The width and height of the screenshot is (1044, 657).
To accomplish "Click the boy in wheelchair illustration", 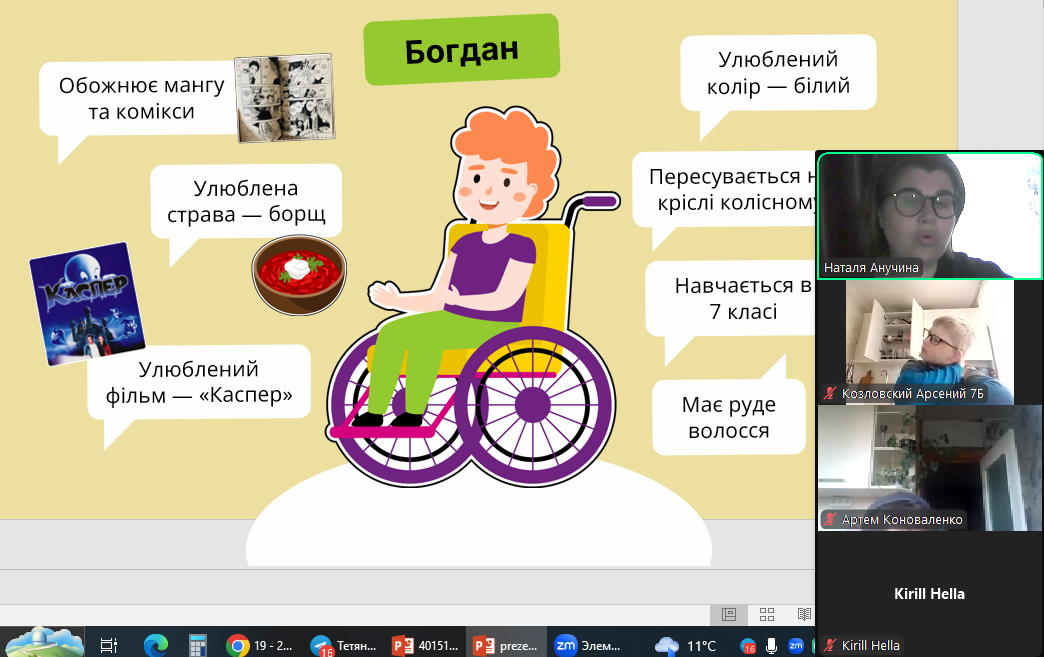I will [x=473, y=296].
